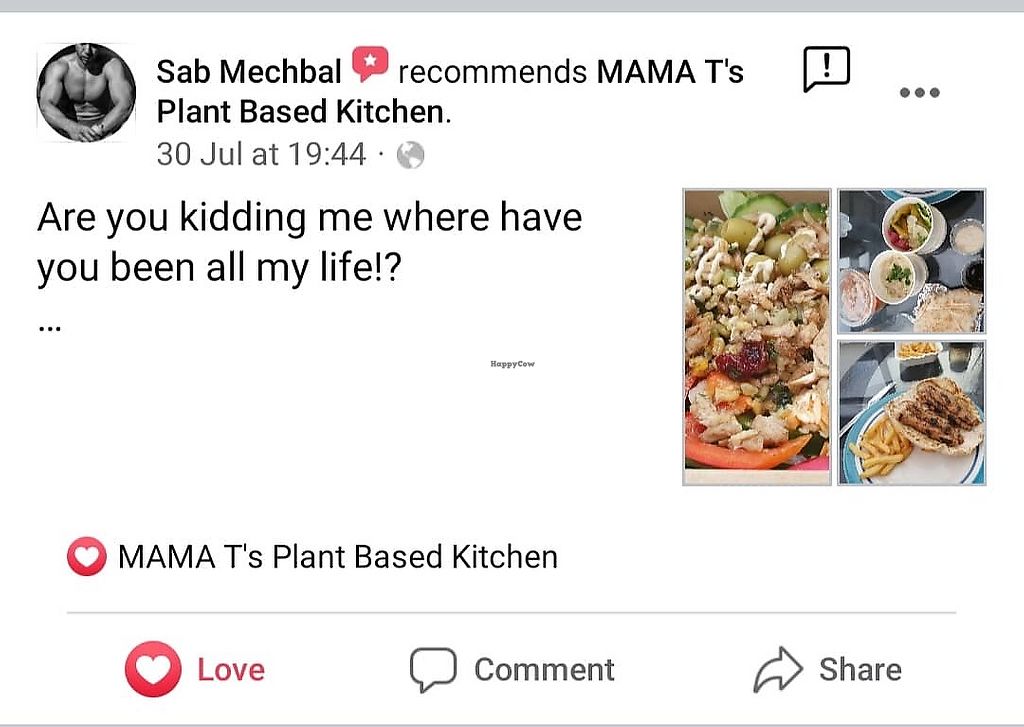
Task: Open the large salad photo
Action: coord(757,337)
